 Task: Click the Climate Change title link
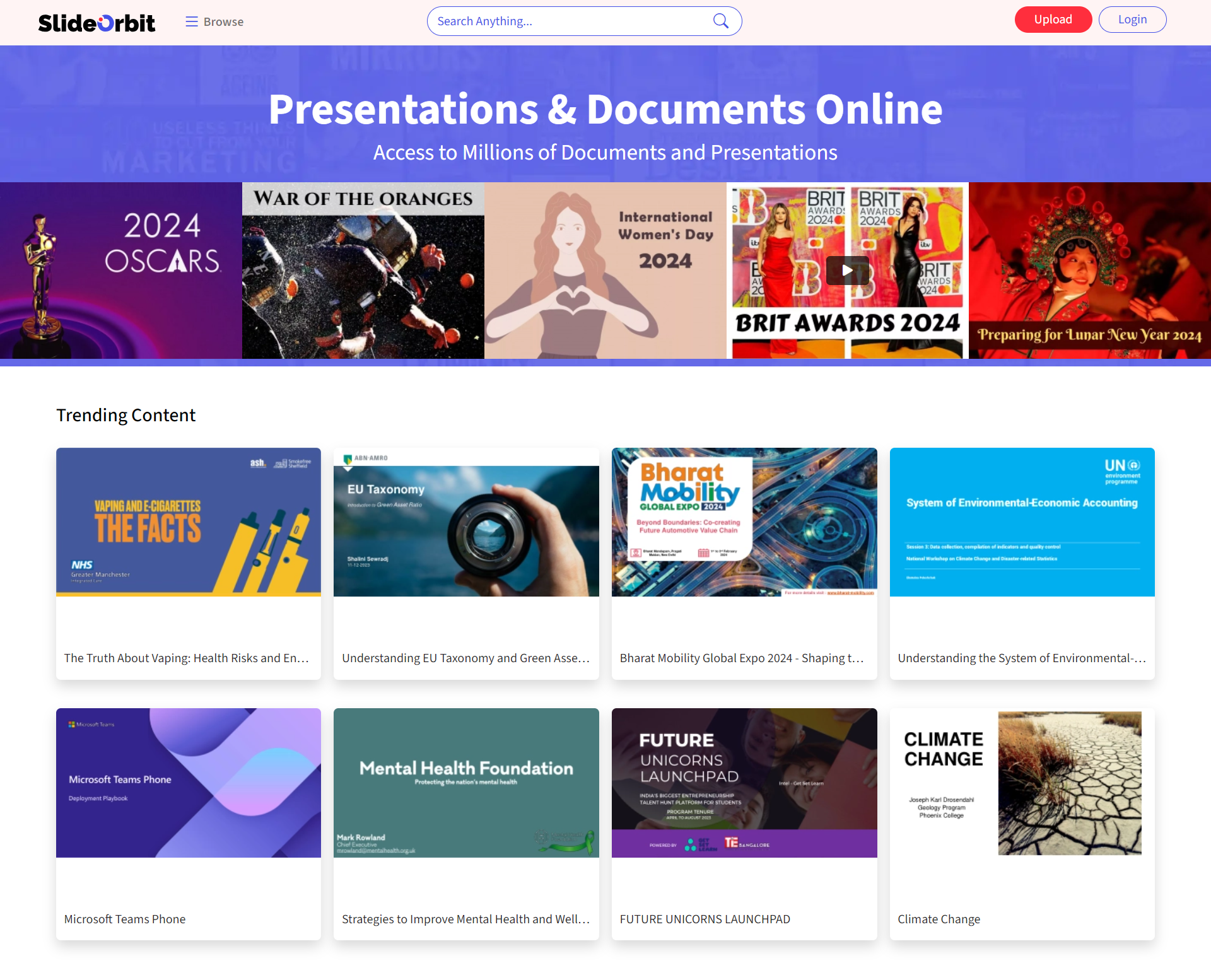point(939,919)
